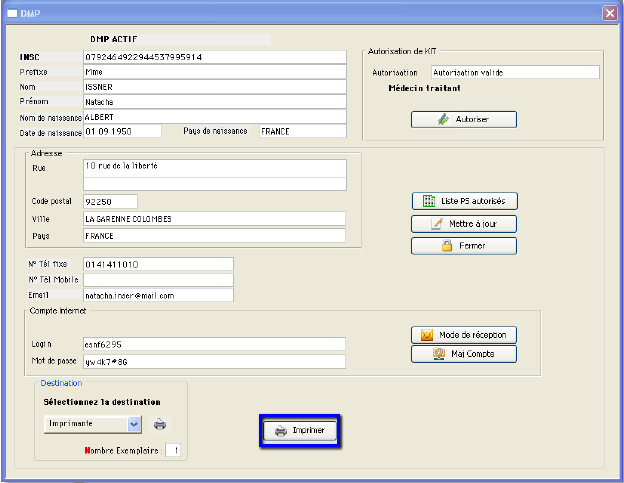Click Code postal field 92250
Viewport: 624px width, 483px height.
point(111,202)
